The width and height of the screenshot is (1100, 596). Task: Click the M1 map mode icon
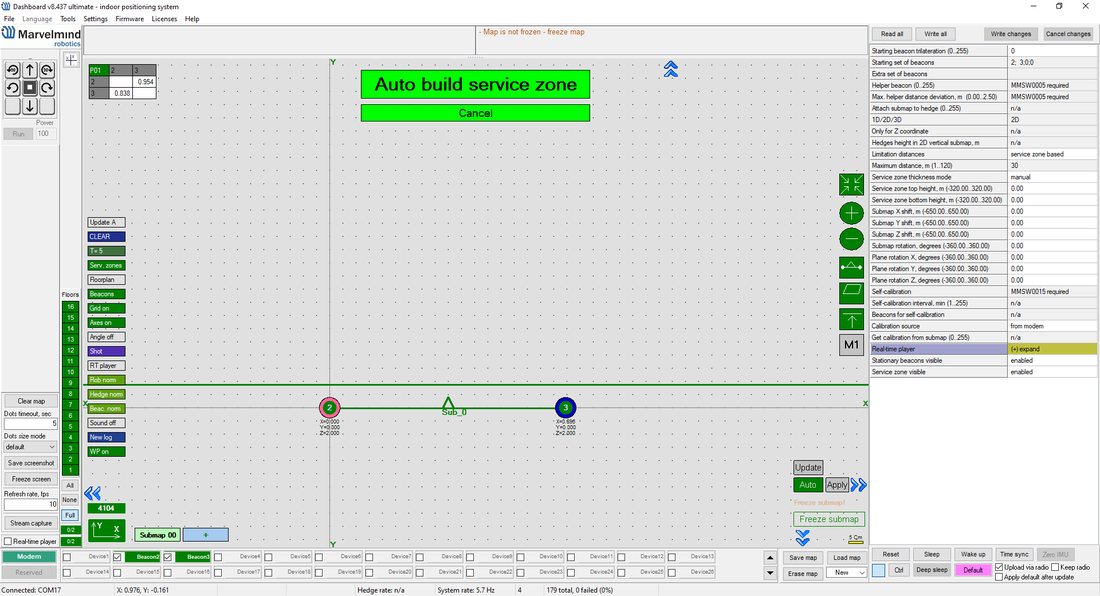(852, 344)
